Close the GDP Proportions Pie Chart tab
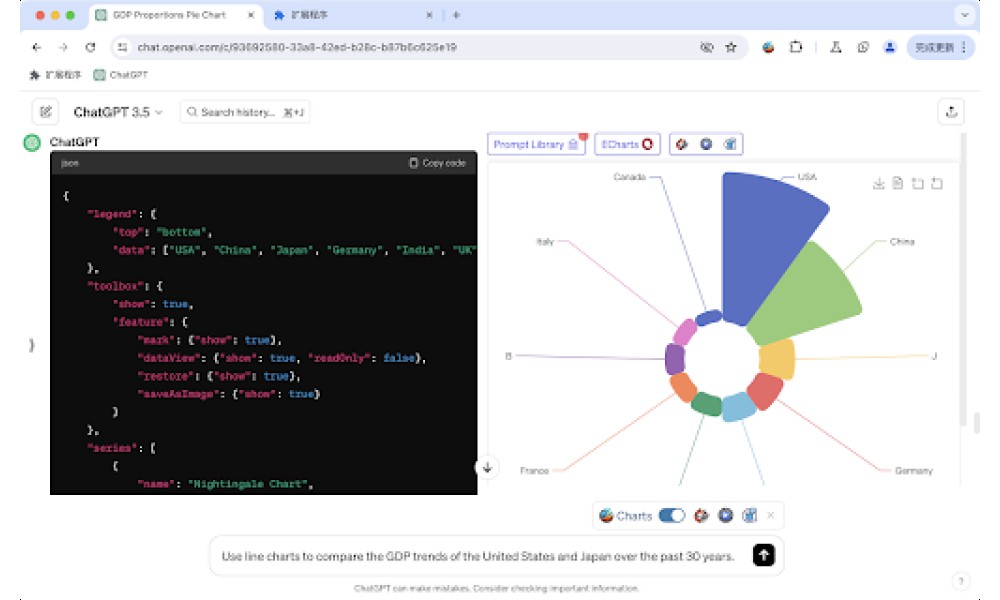 point(251,15)
